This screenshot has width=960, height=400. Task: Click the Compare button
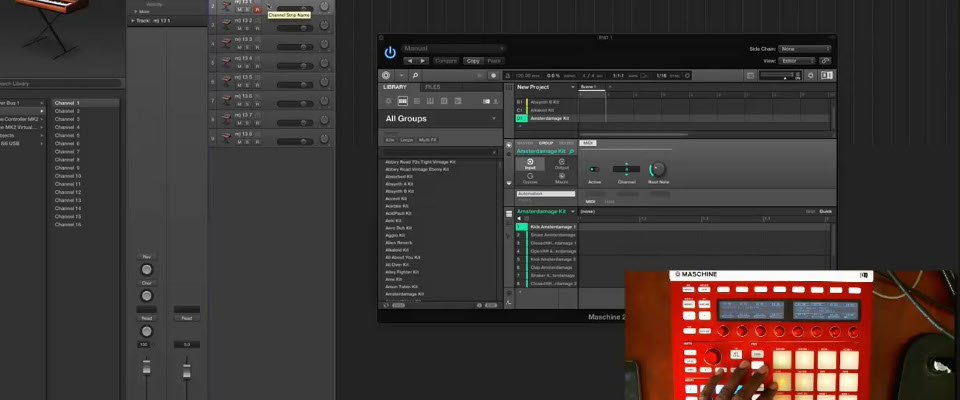(446, 61)
